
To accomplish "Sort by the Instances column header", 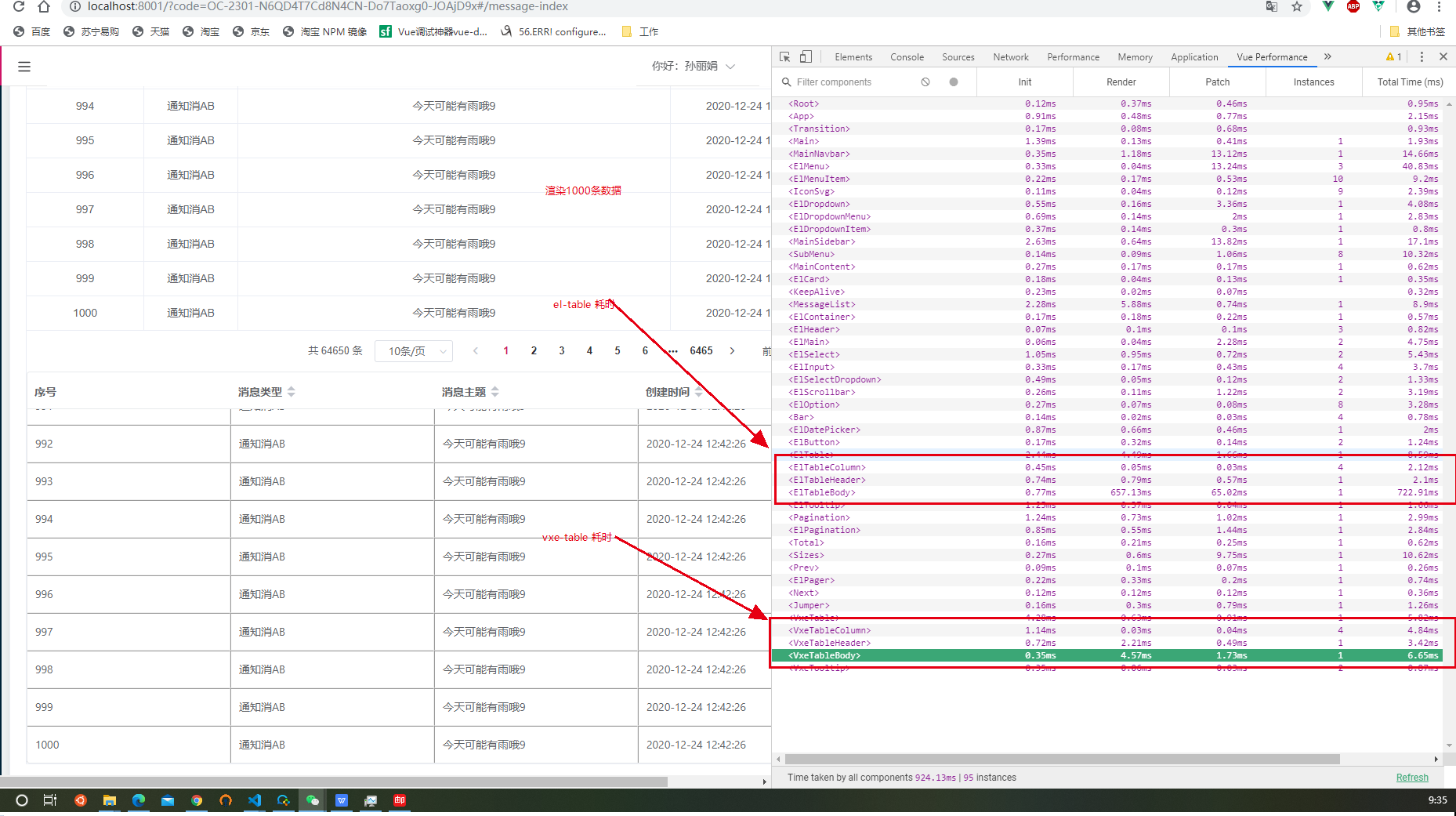I will [1314, 82].
